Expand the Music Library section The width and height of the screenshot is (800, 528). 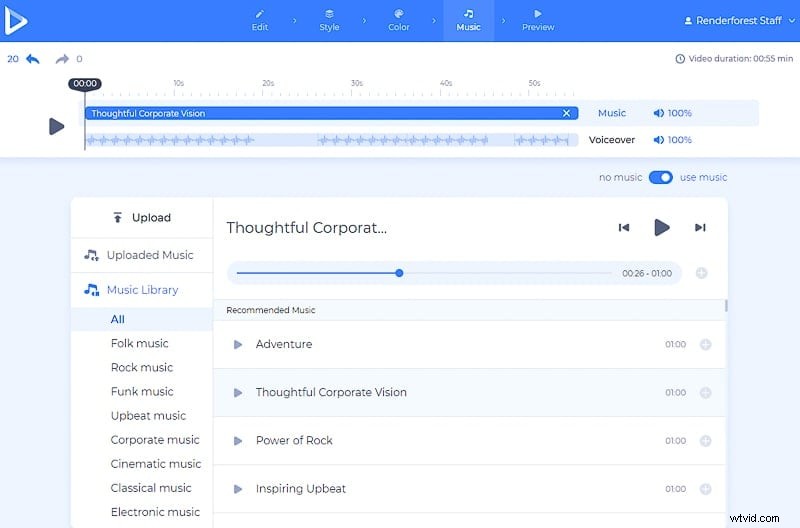142,290
